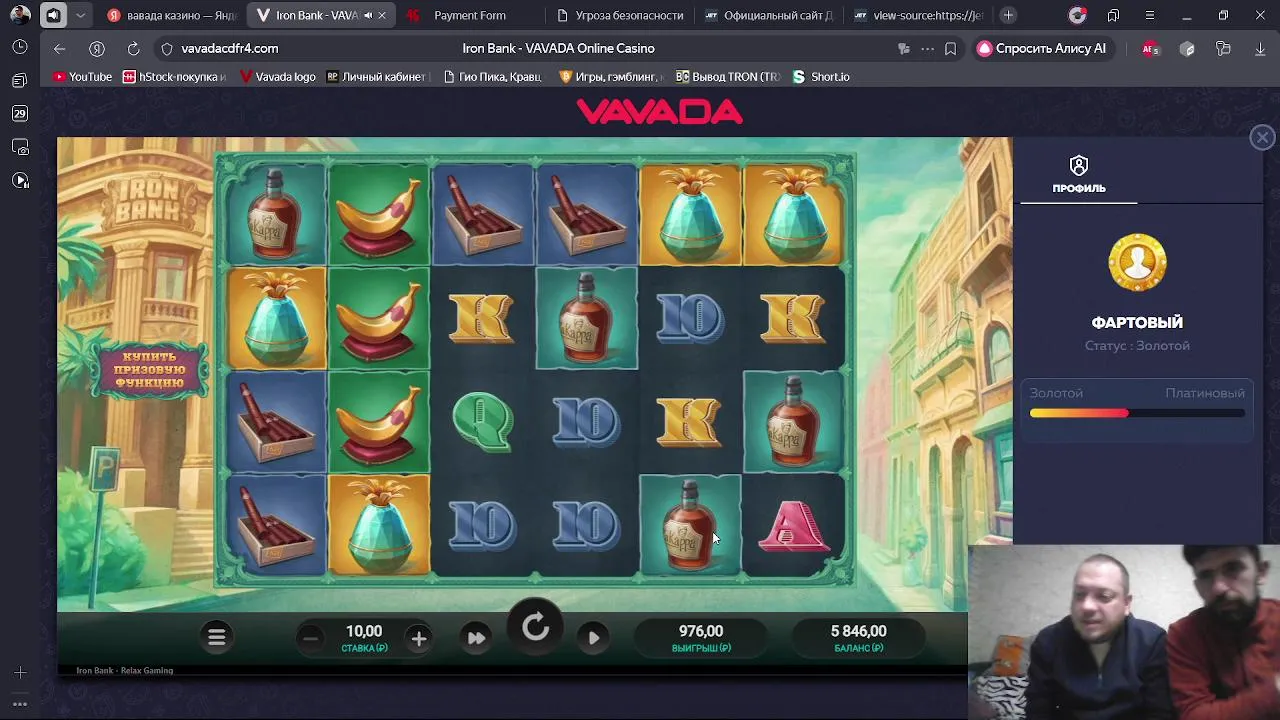Open the Short.io bookmark
The width and height of the screenshot is (1280, 720).
821,76
